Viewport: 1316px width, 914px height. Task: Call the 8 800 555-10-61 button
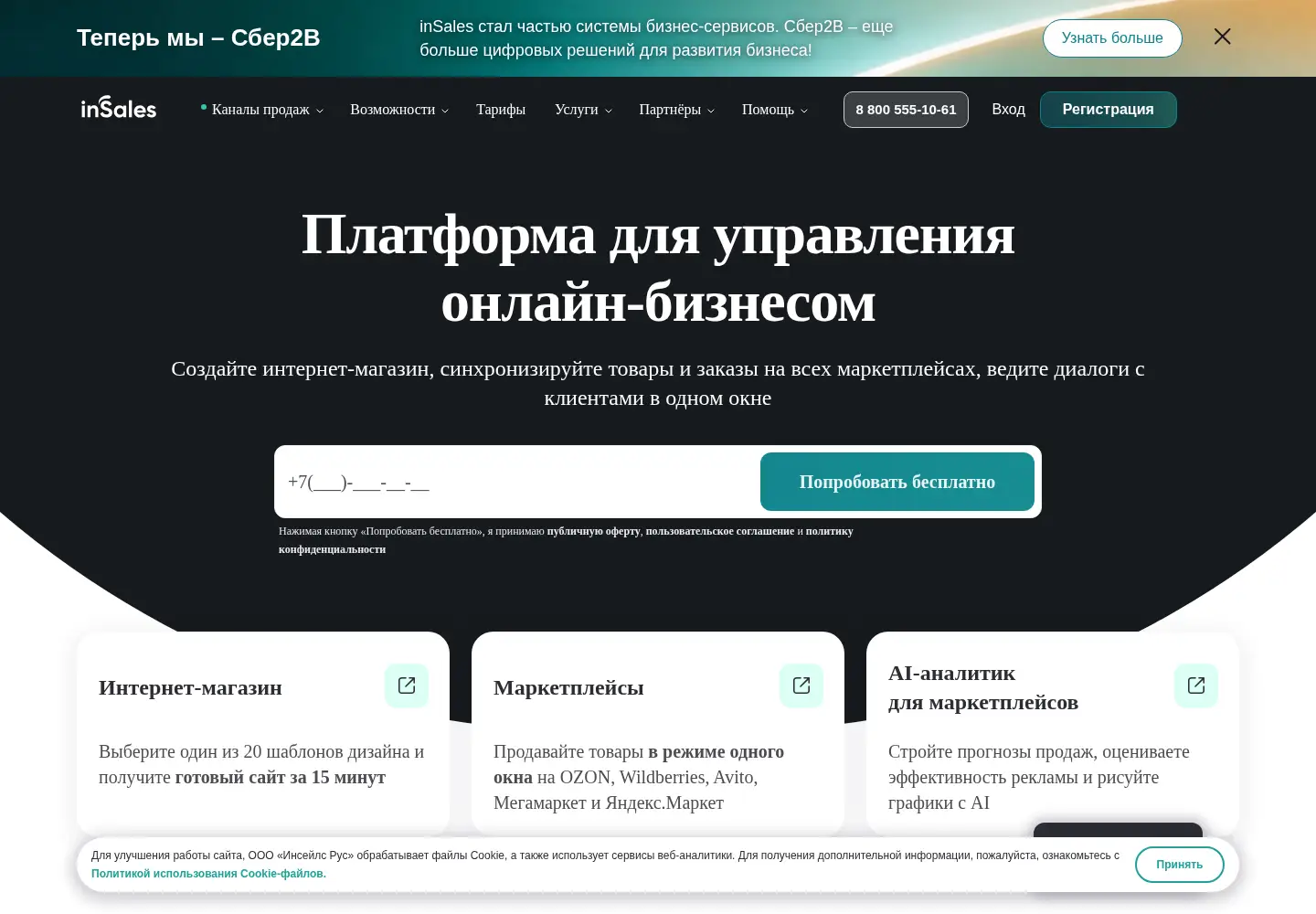(x=906, y=110)
